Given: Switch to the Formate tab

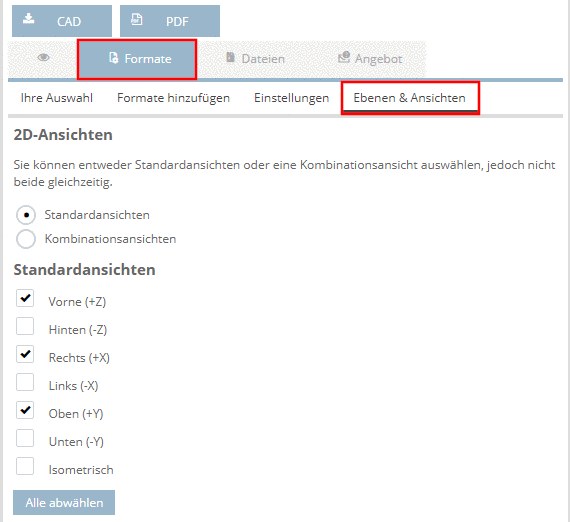Looking at the screenshot, I should (x=137, y=59).
